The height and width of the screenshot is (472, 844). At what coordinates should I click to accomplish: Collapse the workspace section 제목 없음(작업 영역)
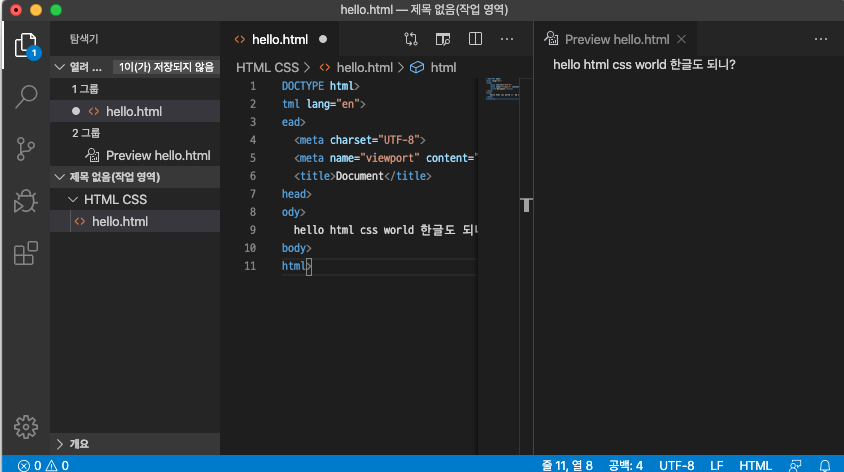point(60,177)
